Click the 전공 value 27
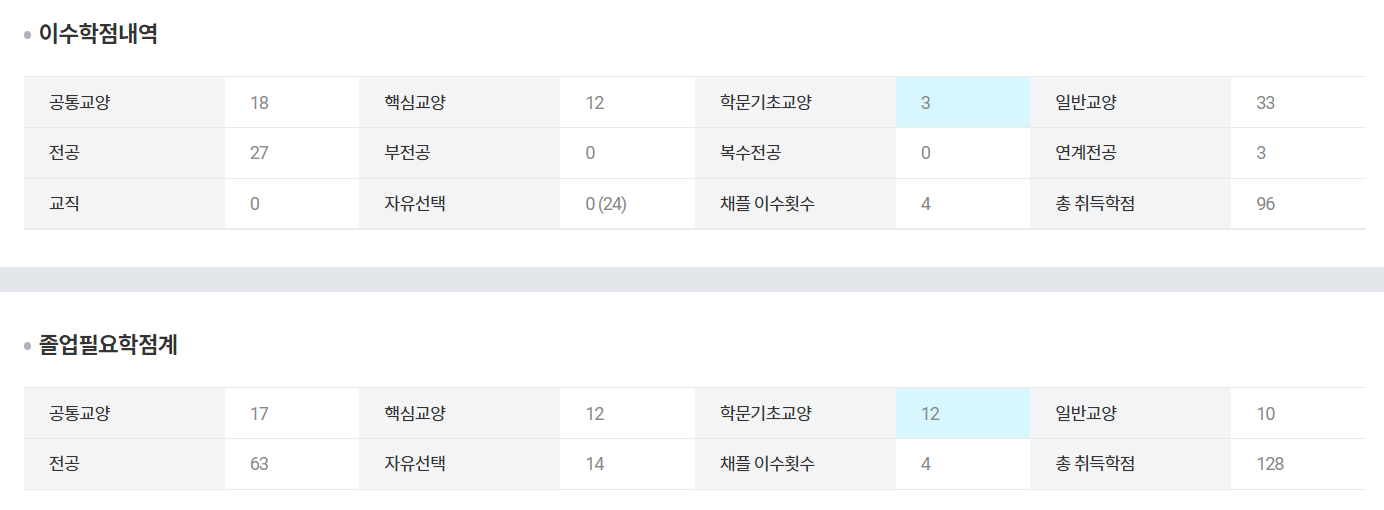The width and height of the screenshot is (1384, 510). click(260, 153)
